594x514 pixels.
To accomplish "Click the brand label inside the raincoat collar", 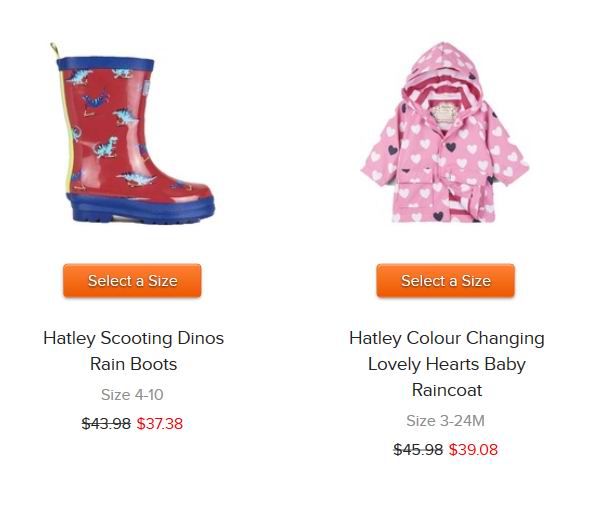I will [x=446, y=114].
